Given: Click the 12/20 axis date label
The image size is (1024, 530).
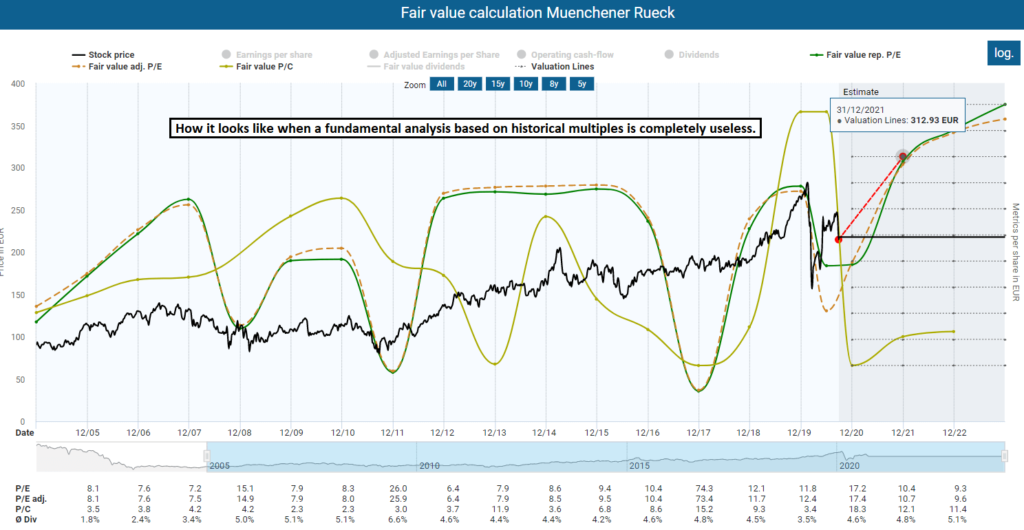Looking at the screenshot, I should 852,433.
